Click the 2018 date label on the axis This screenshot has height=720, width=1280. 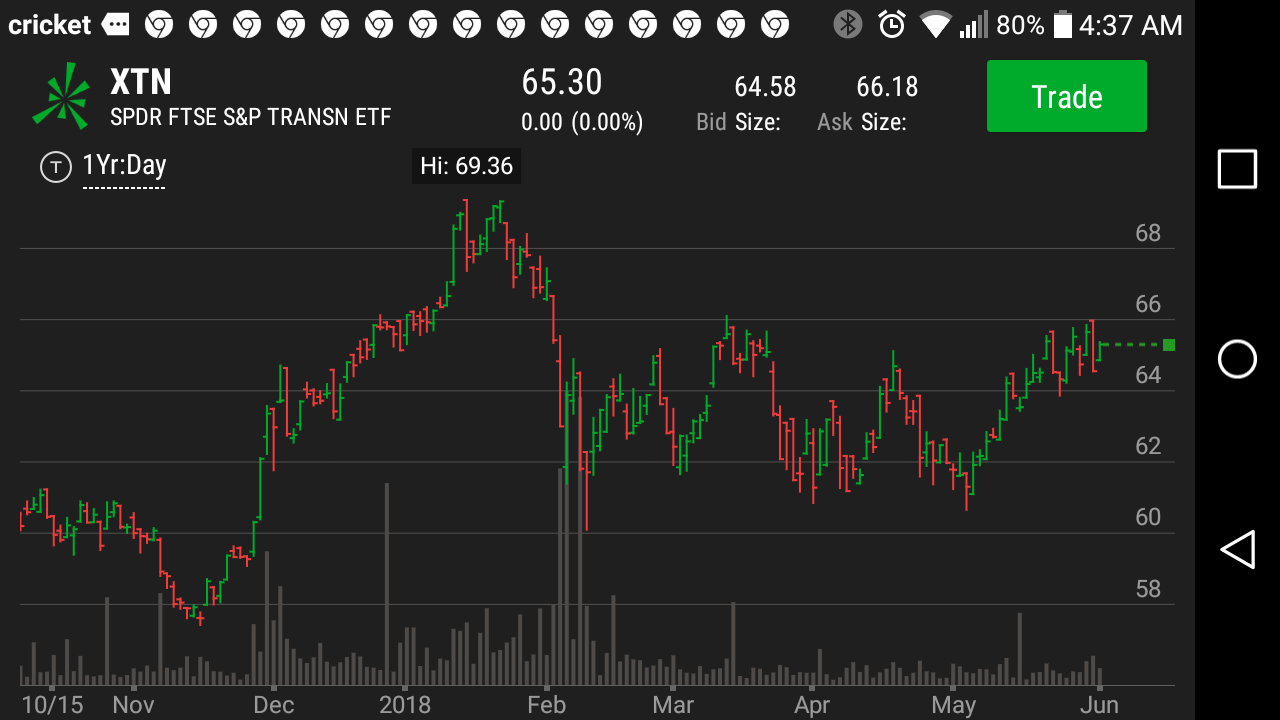405,705
